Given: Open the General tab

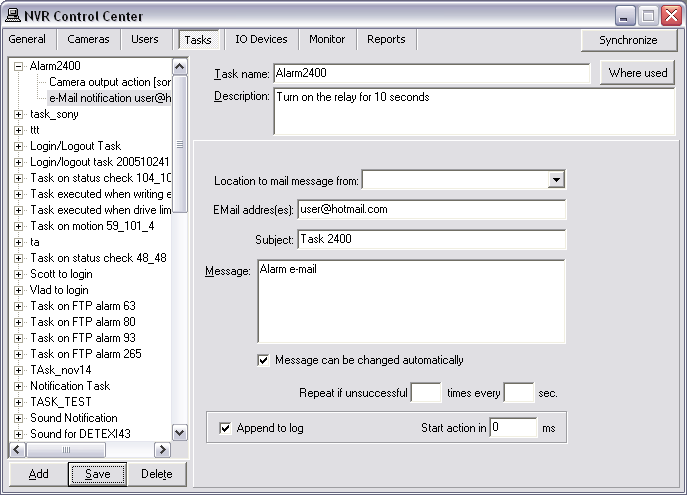Looking at the screenshot, I should [x=27, y=39].
